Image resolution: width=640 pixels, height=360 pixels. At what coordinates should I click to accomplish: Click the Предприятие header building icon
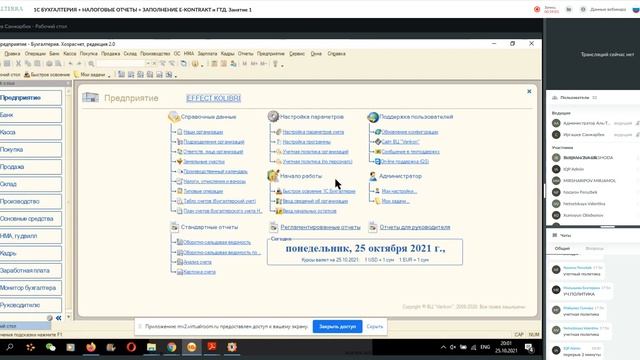[x=90, y=98]
